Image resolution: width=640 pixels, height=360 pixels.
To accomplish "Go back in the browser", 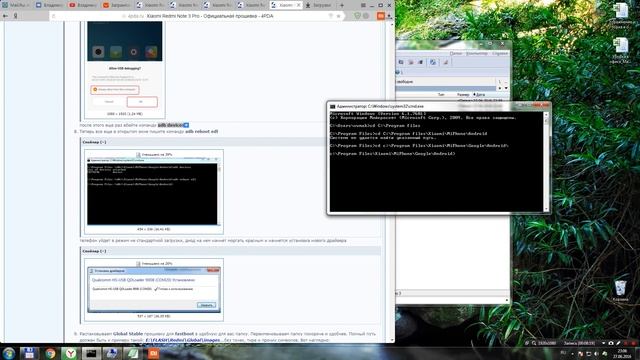I will point(5,16).
